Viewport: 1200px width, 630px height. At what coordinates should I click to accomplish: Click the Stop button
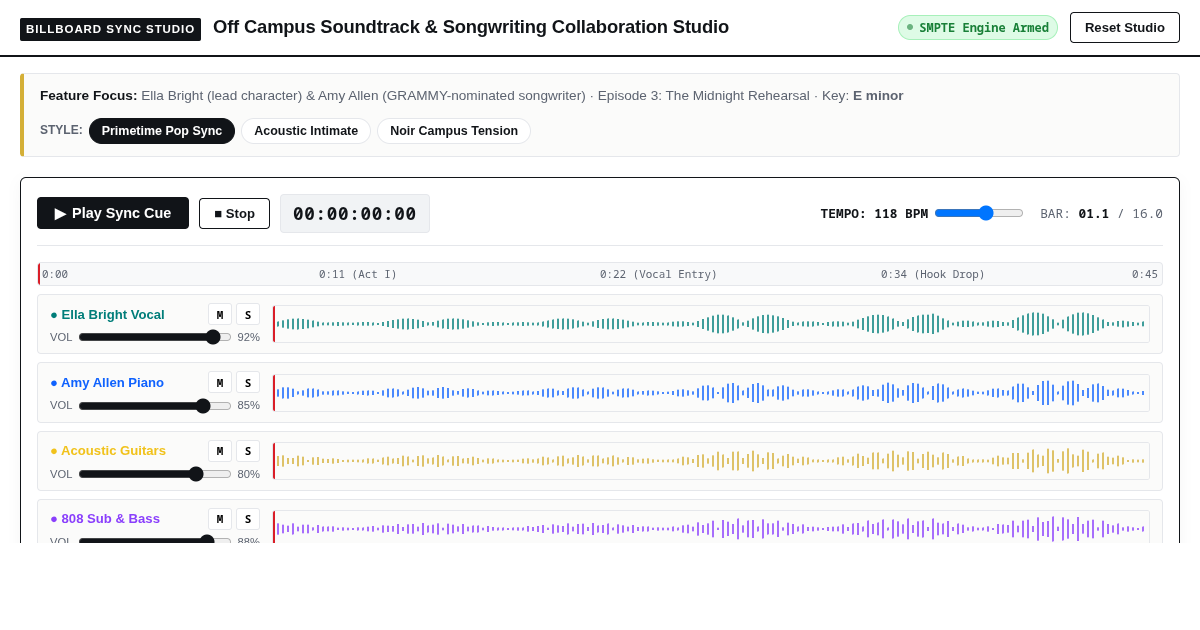pyautogui.click(x=234, y=213)
